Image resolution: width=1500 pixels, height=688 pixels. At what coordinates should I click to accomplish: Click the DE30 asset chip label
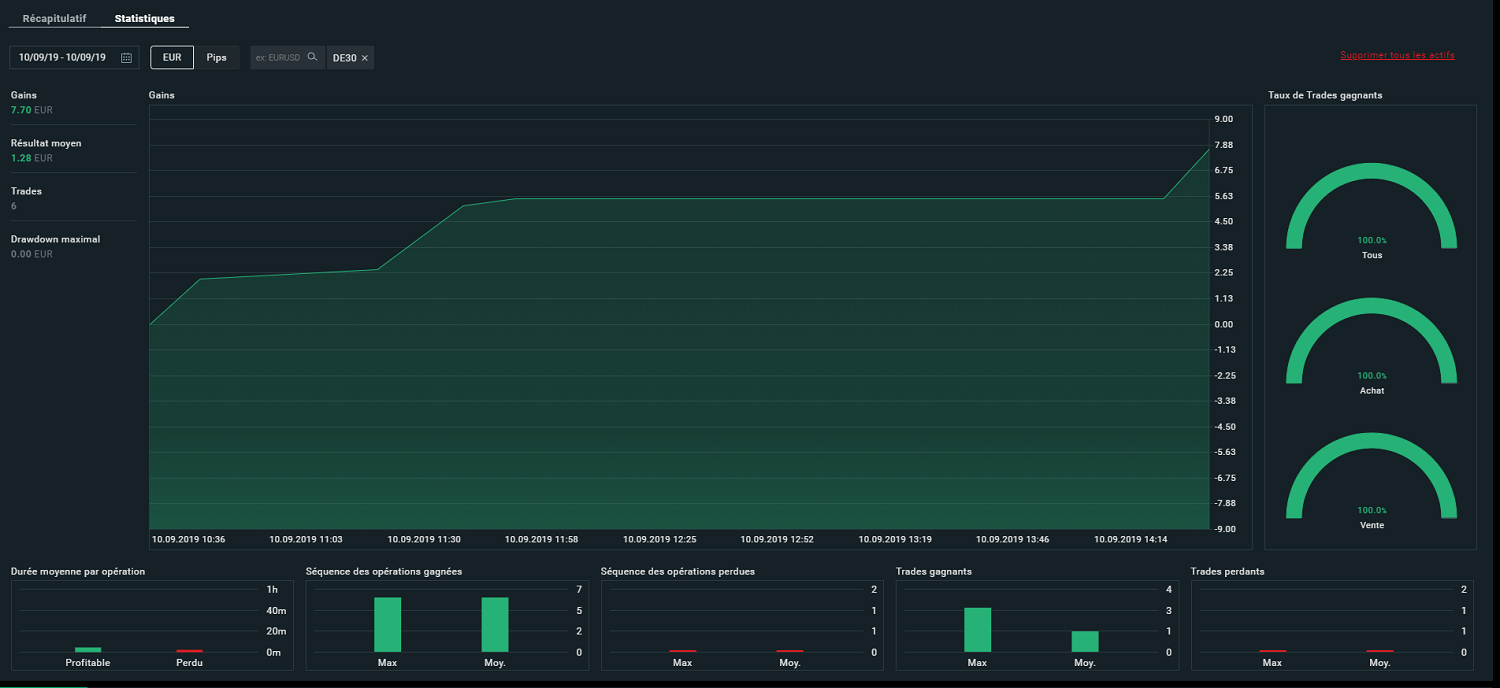(344, 58)
